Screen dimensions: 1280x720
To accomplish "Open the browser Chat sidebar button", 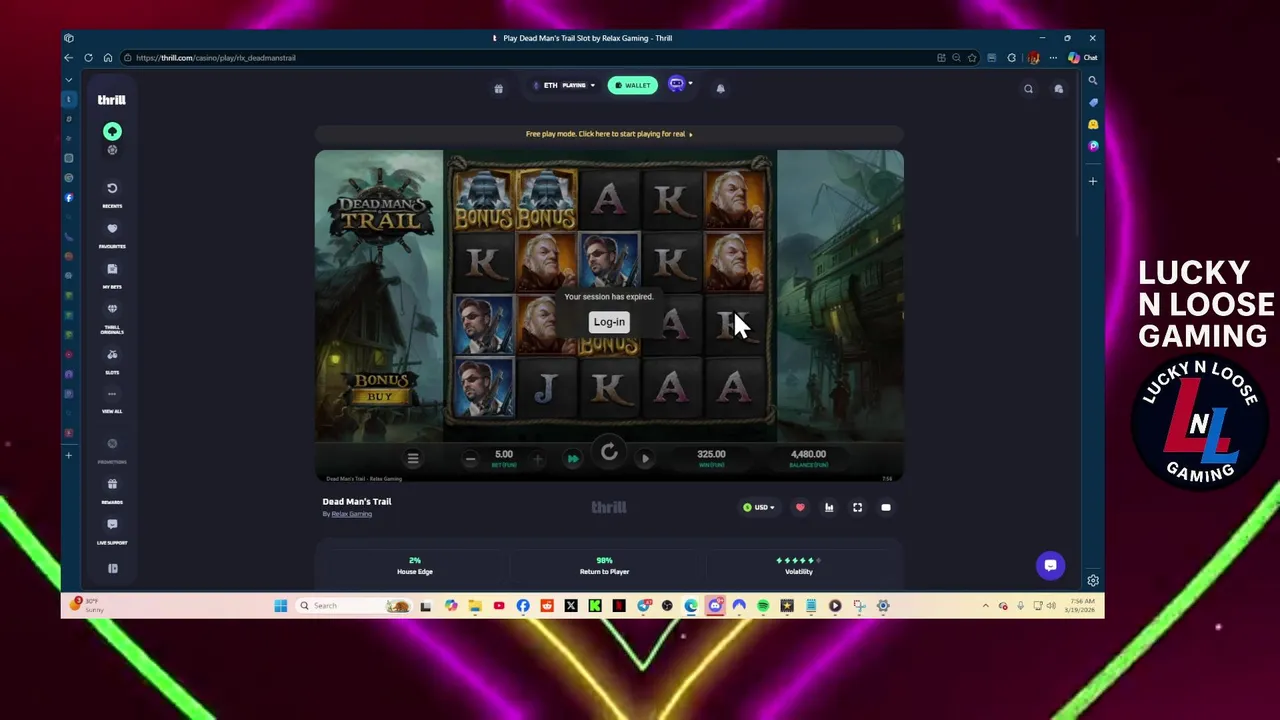I will tap(1083, 58).
